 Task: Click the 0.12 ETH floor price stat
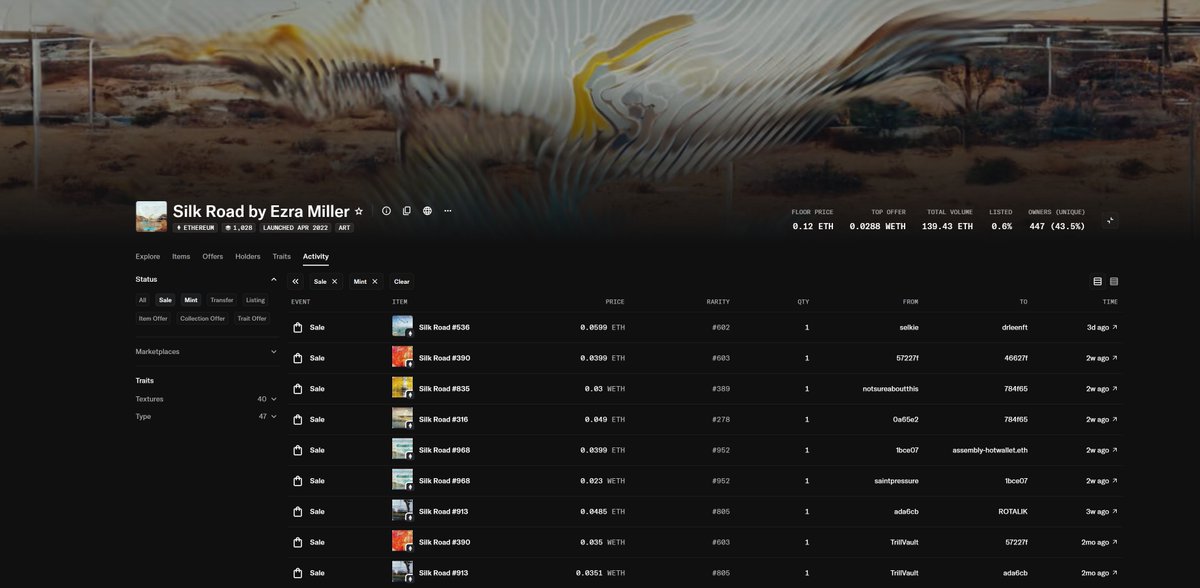coord(813,227)
